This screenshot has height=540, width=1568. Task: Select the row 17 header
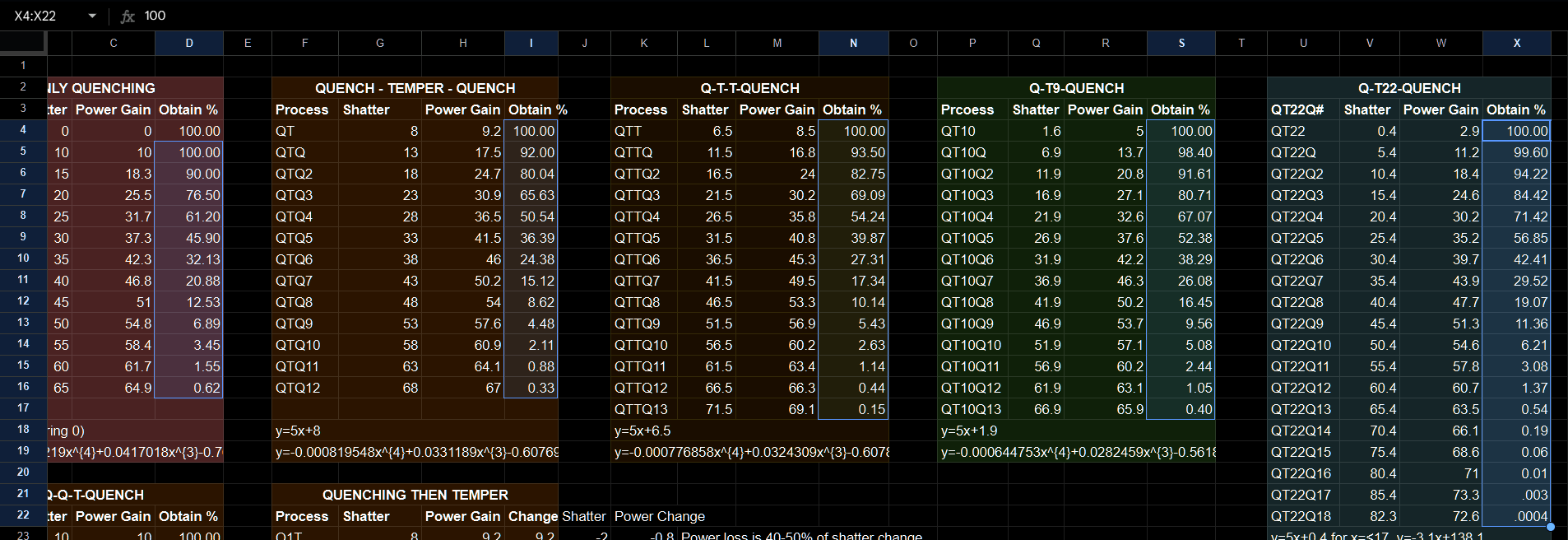tap(23, 408)
